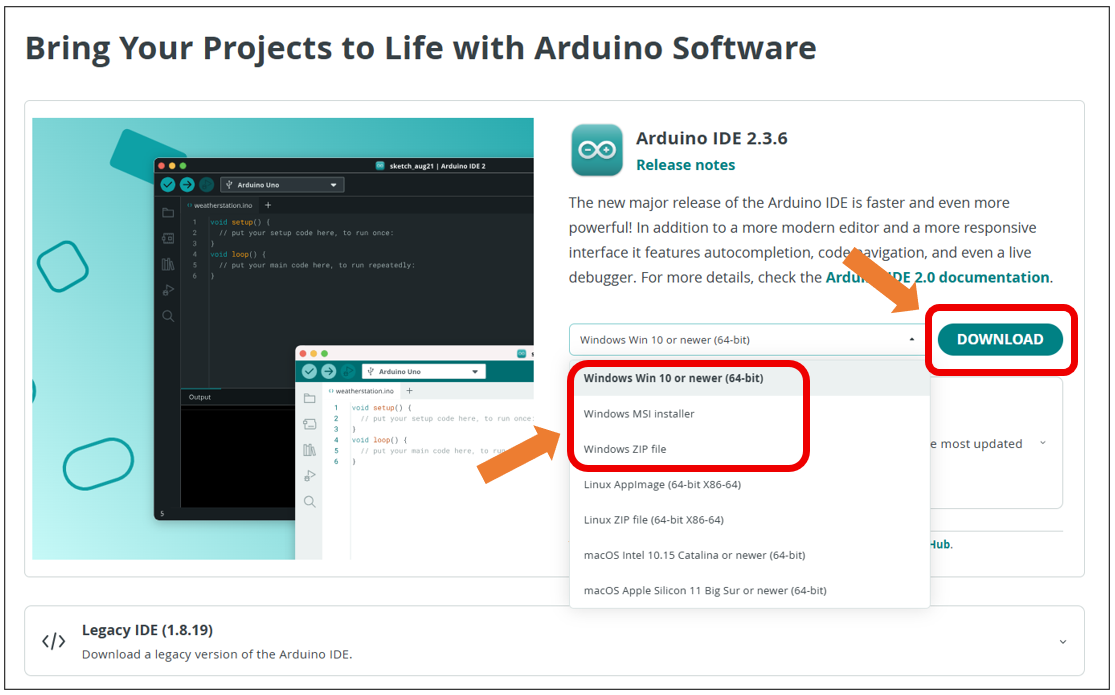This screenshot has height=695, width=1115.
Task: Expand the chevron next to 'most updated'
Action: (1042, 443)
